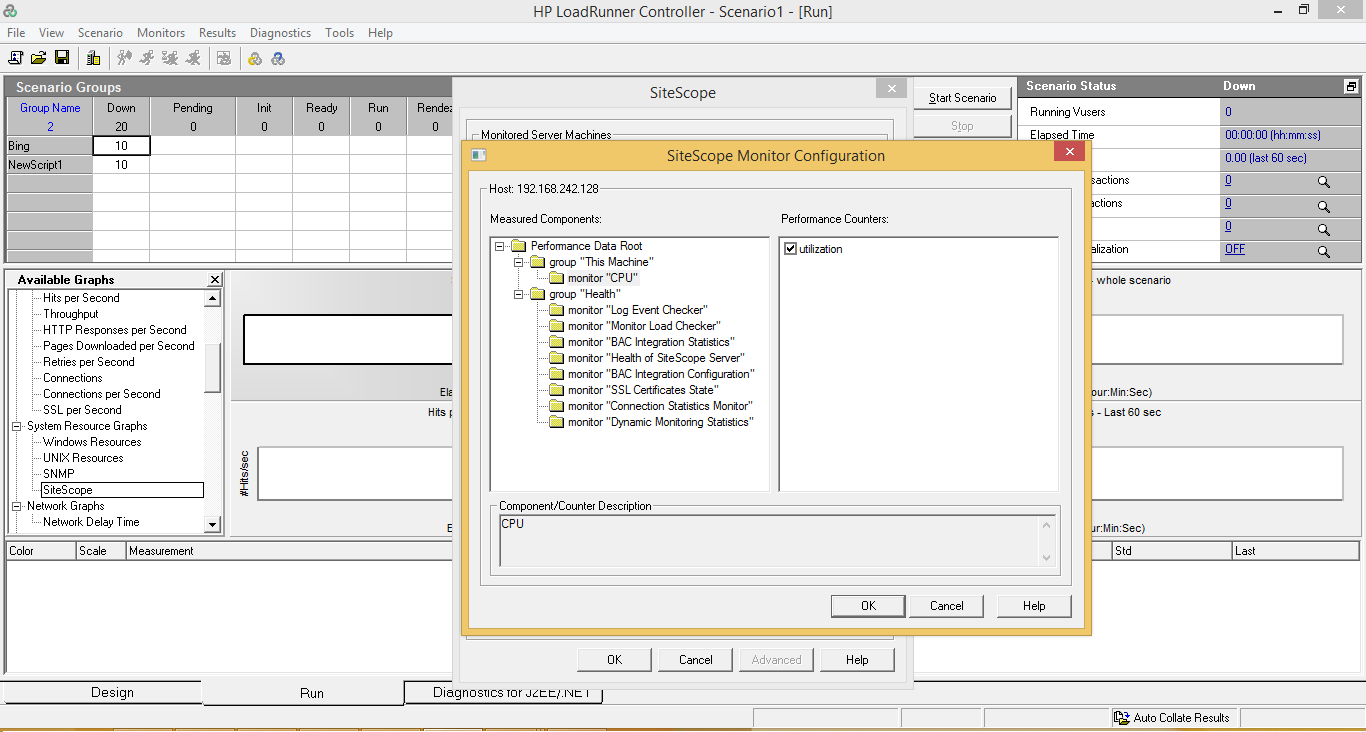Image resolution: width=1366 pixels, height=732 pixels.
Task: Collapse the group "This Machine" node
Action: 519,262
